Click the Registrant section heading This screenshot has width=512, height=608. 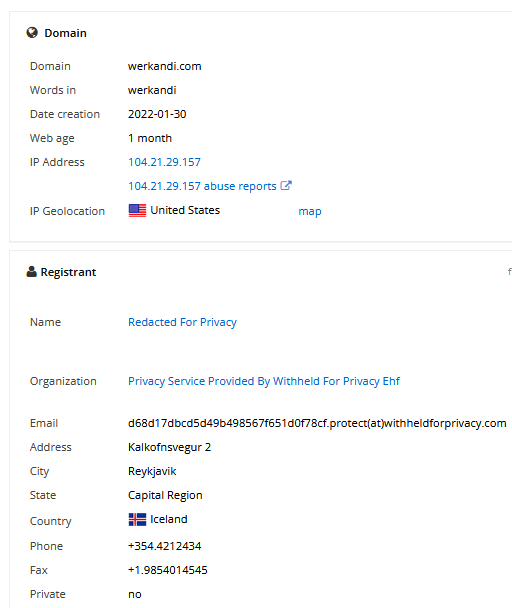[x=68, y=272]
